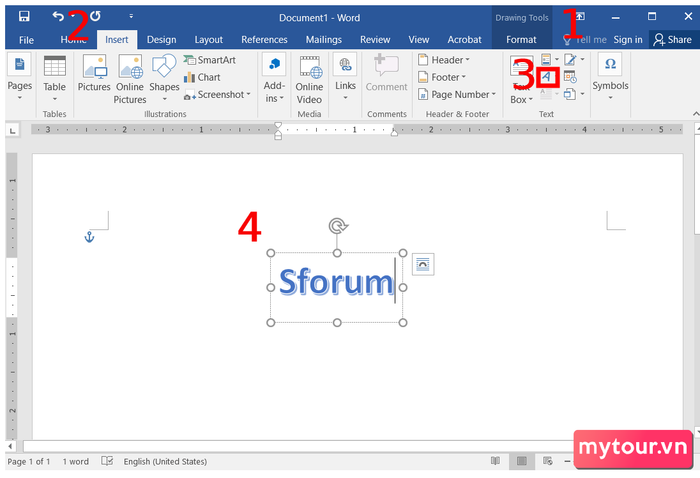Switch to the Acrobat tab
Screen dimensions: 700x478
point(464,40)
